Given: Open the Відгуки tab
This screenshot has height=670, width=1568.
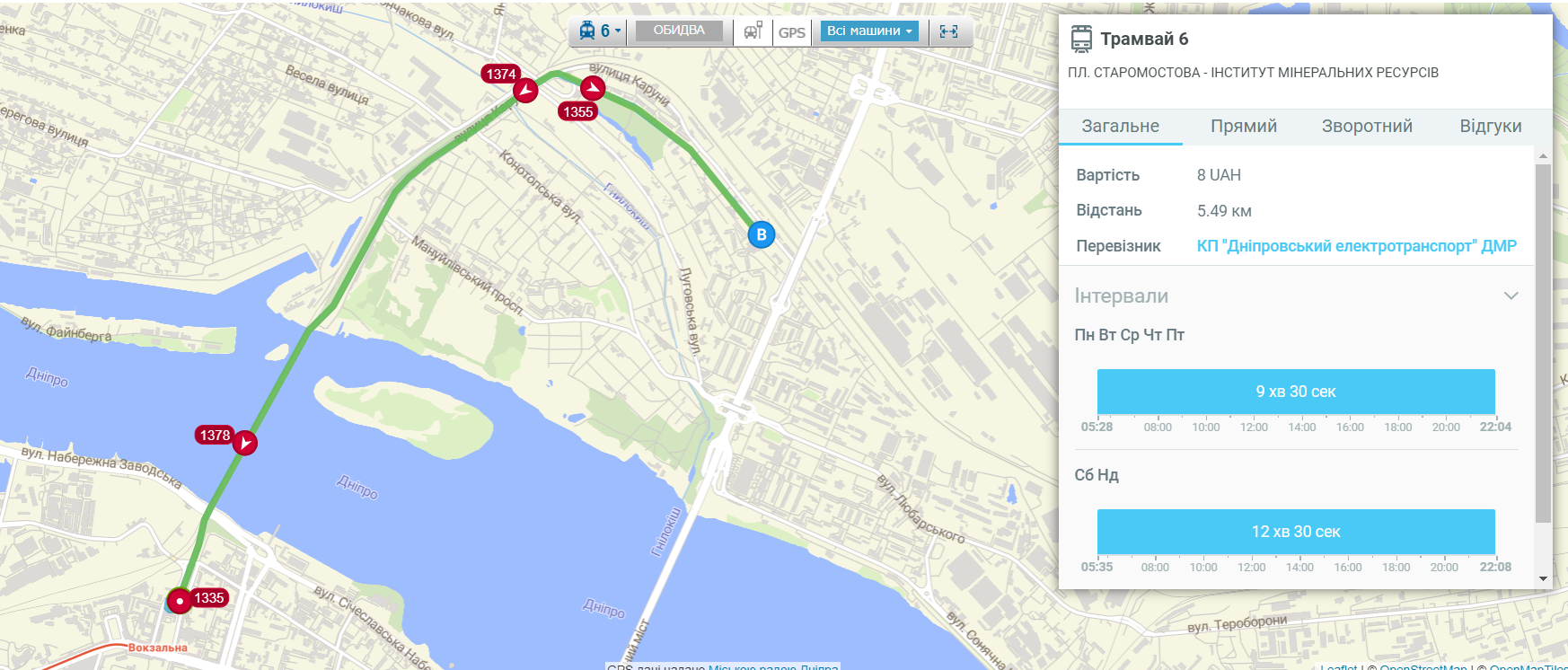Looking at the screenshot, I should (1491, 127).
